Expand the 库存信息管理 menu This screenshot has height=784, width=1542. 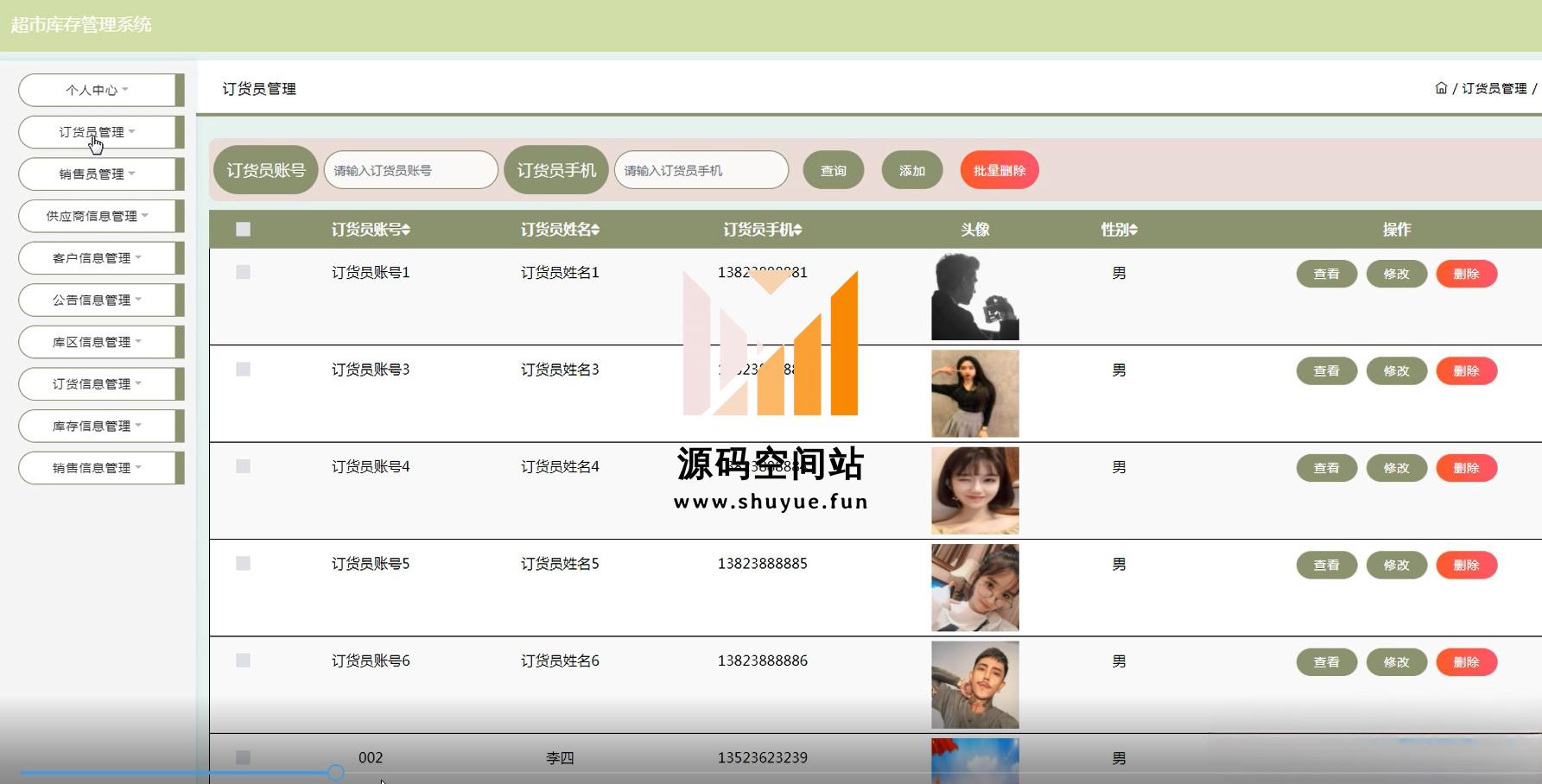click(101, 426)
